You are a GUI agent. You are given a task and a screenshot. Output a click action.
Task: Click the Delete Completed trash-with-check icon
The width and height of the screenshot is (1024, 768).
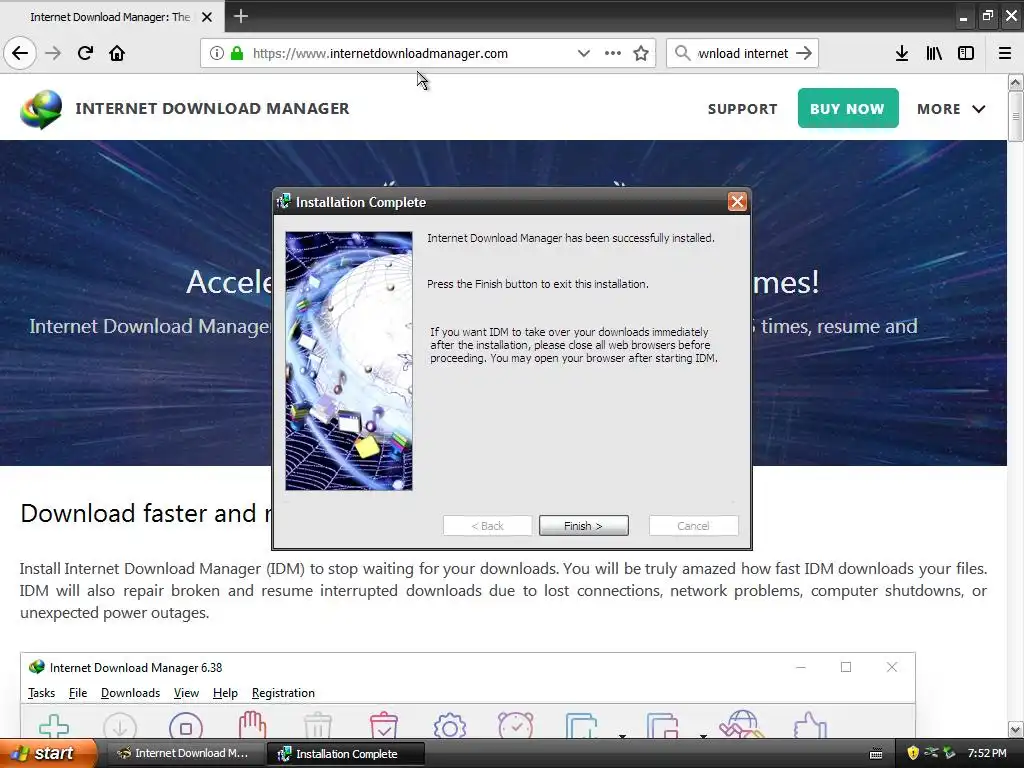point(384,725)
